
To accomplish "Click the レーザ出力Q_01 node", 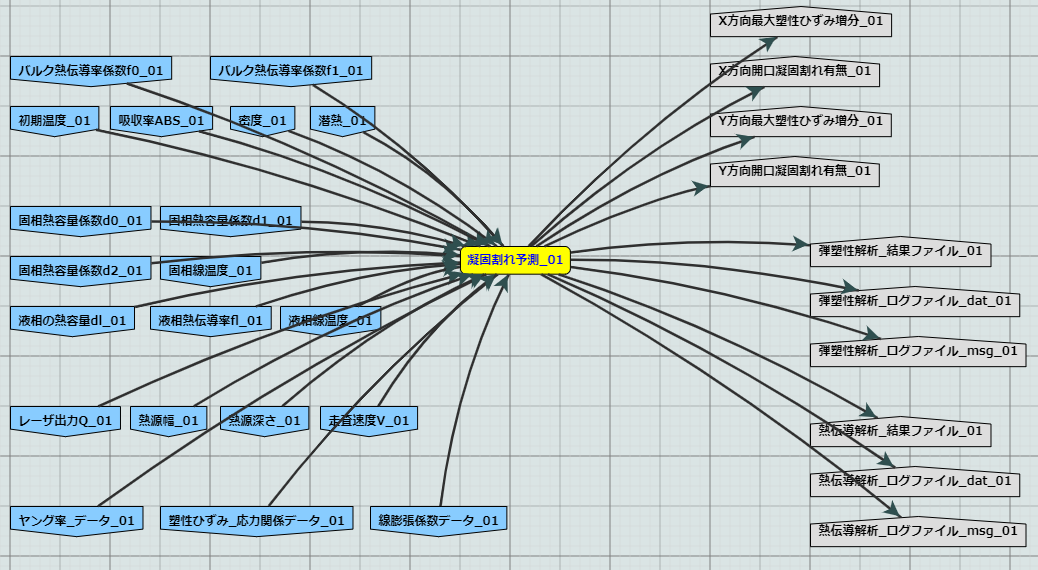I will (66, 421).
